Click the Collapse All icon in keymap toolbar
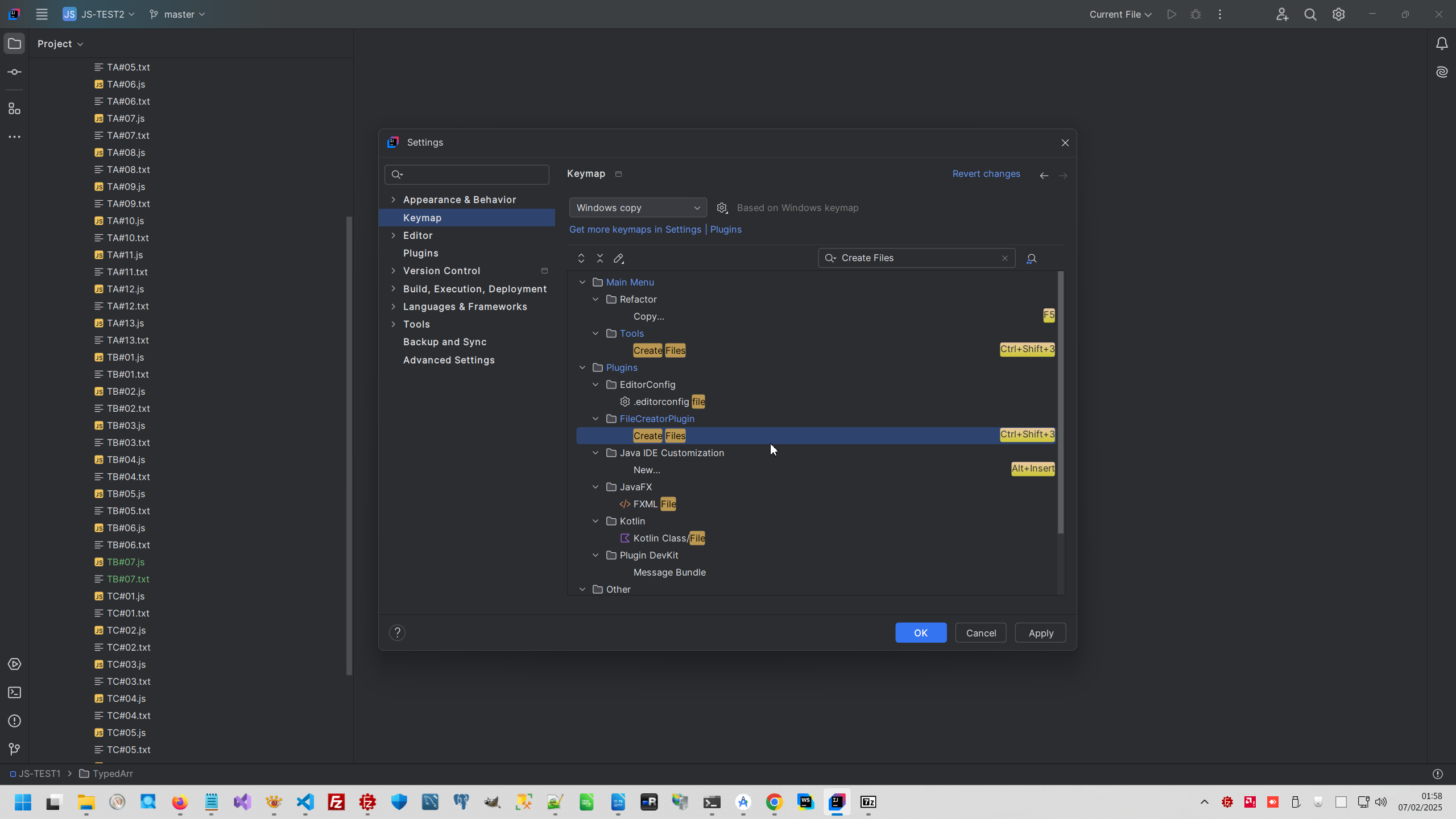The height and width of the screenshot is (819, 1456). point(599,258)
